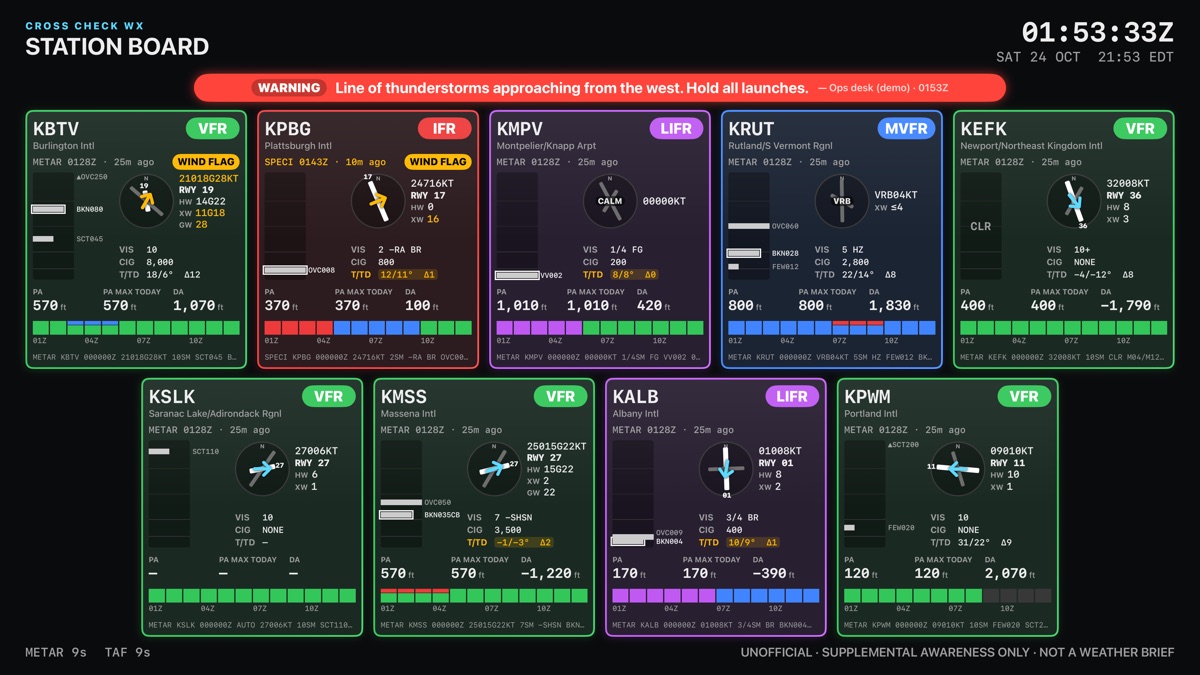1200x675 pixels.
Task: Click the KALB station identifier heading
Action: click(x=636, y=397)
